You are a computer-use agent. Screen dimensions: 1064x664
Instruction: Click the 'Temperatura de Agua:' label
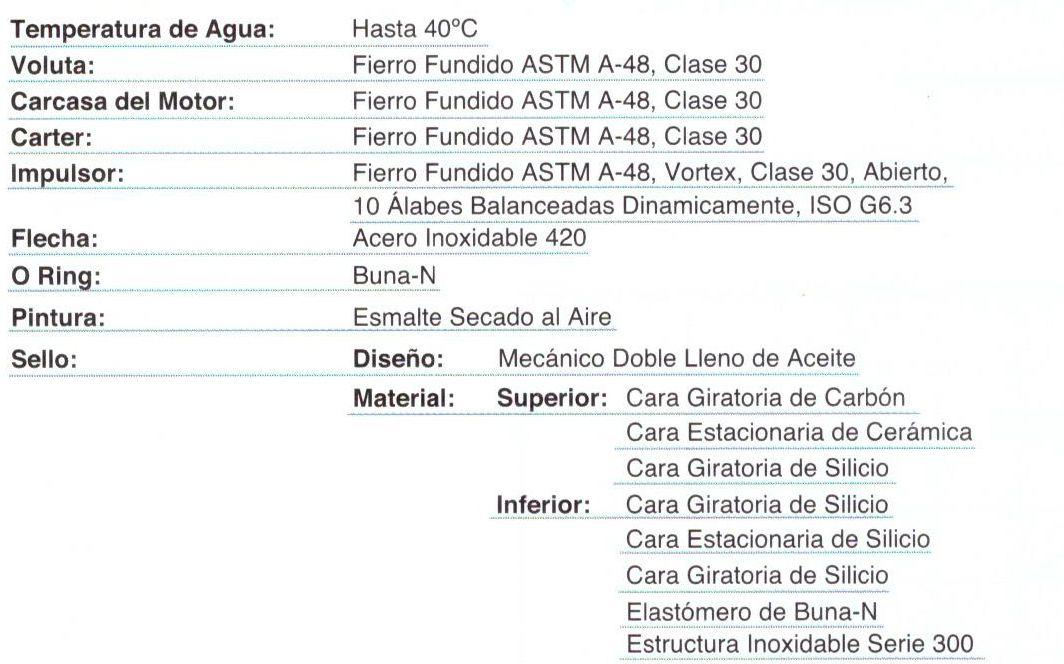click(x=142, y=31)
